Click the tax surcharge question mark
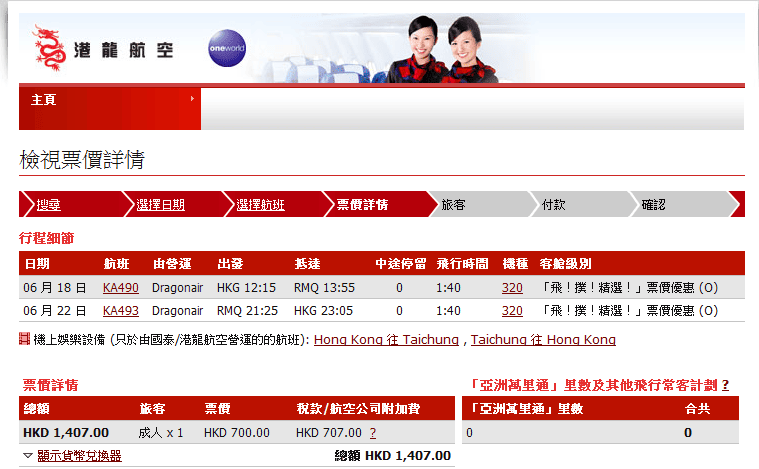This screenshot has height=469, width=759. 373,433
